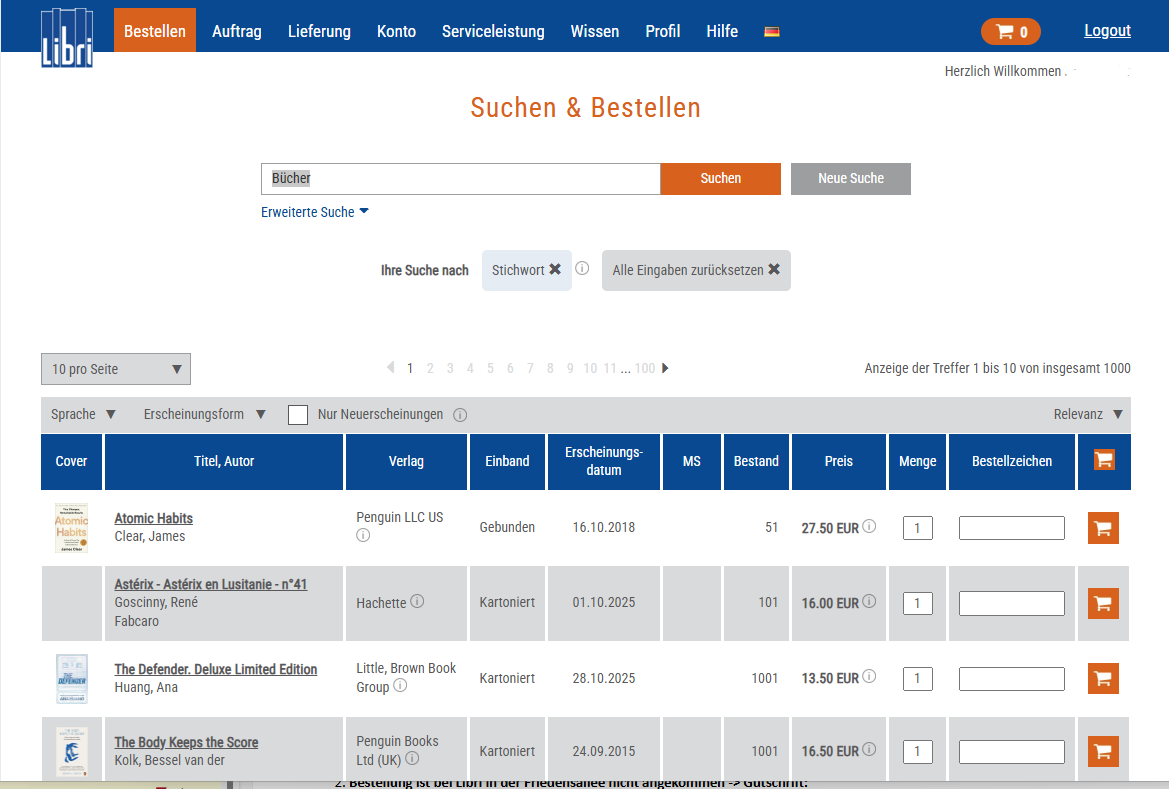The width and height of the screenshot is (1169, 789).
Task: Show publisher info for Hachette
Action: tap(418, 601)
